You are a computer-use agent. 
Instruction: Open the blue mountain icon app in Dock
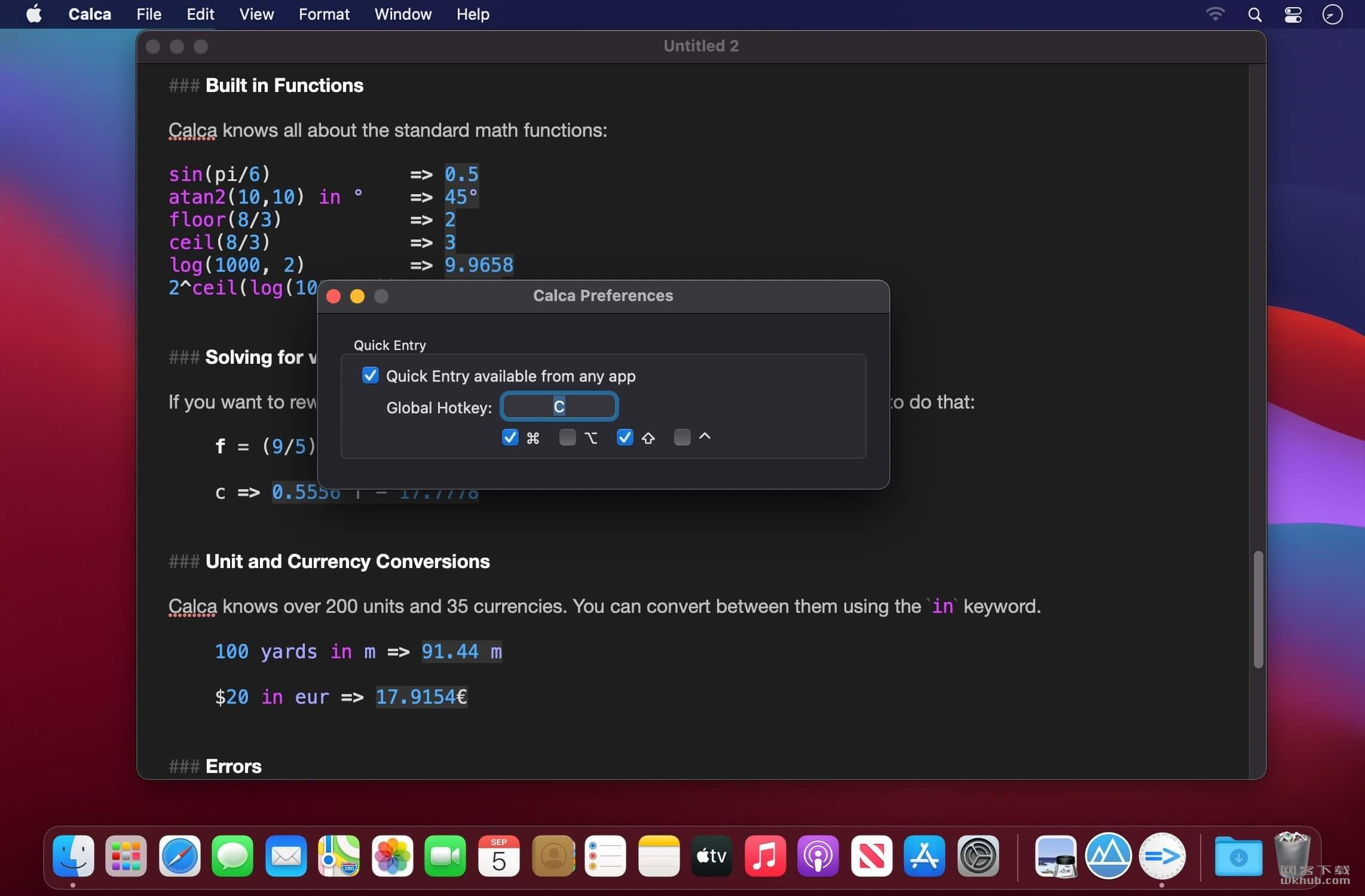tap(1109, 855)
